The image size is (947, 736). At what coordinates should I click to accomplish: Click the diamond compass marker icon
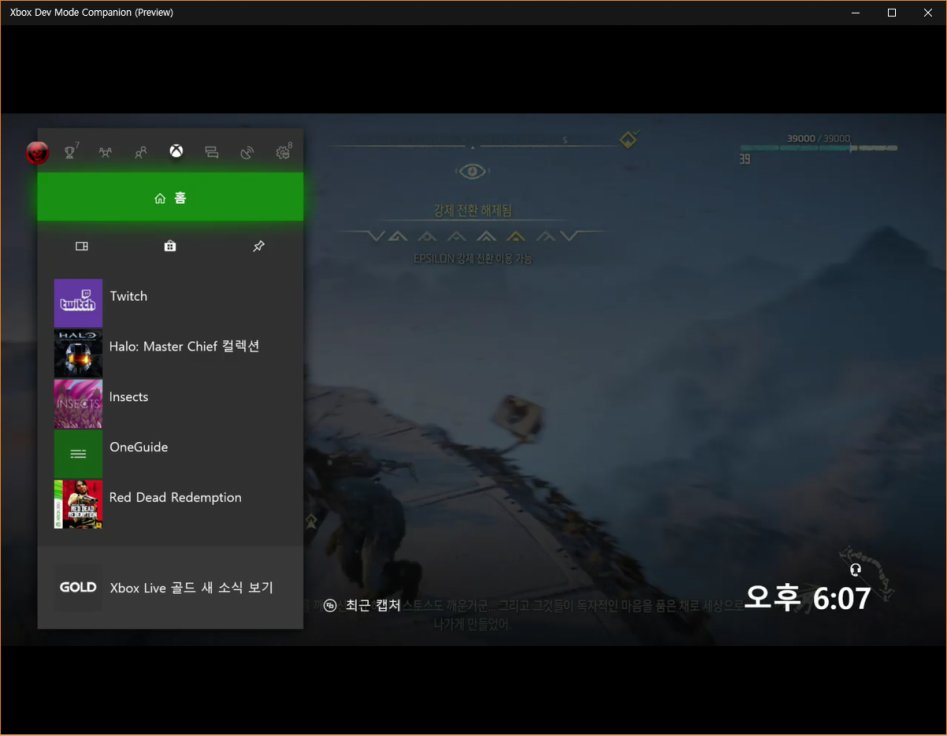click(x=628, y=139)
